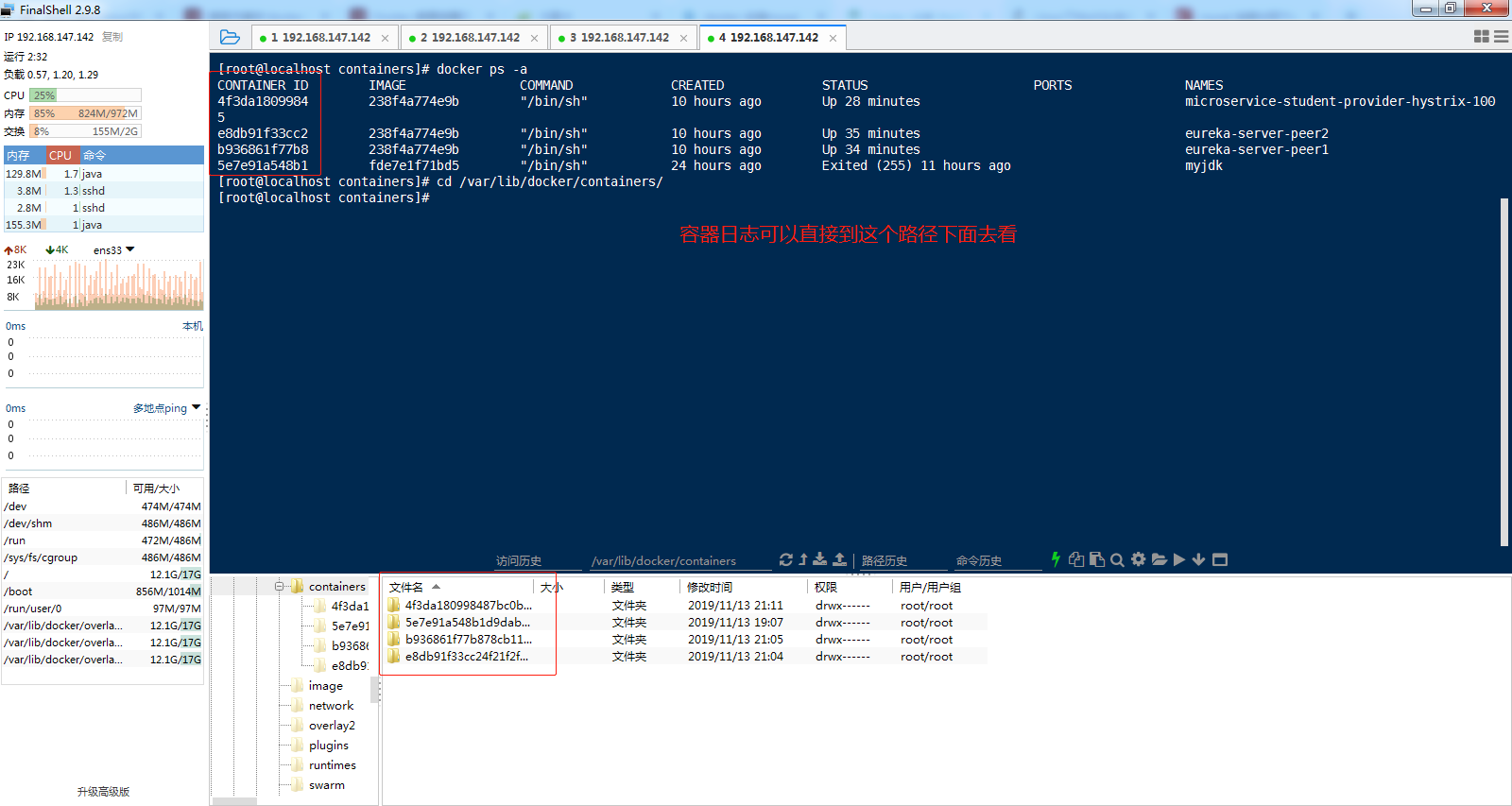Viewport: 1512px width, 806px height.
Task: Select the network folder in tree
Action: click(x=331, y=706)
